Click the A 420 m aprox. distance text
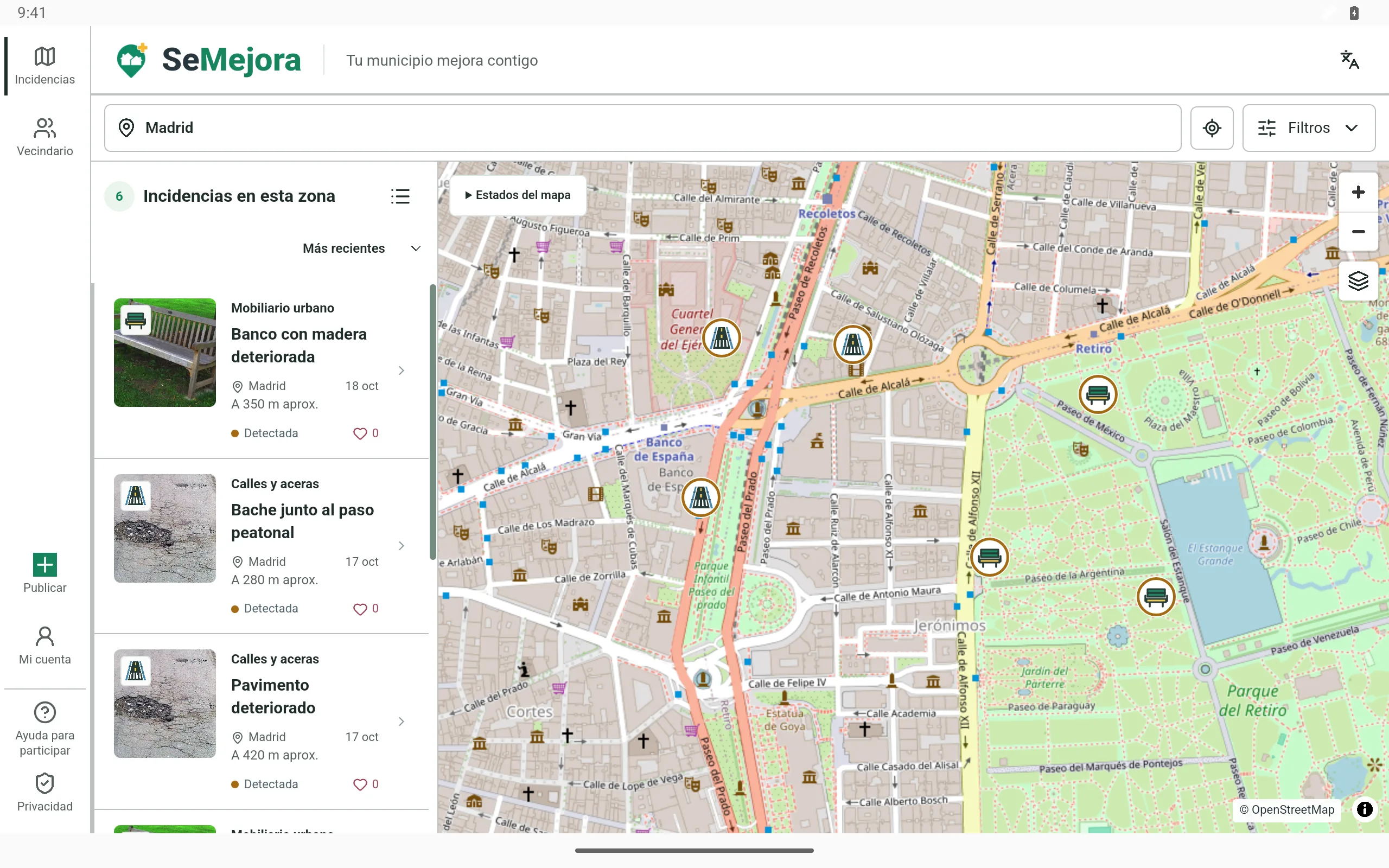The image size is (1389, 868). click(x=275, y=756)
